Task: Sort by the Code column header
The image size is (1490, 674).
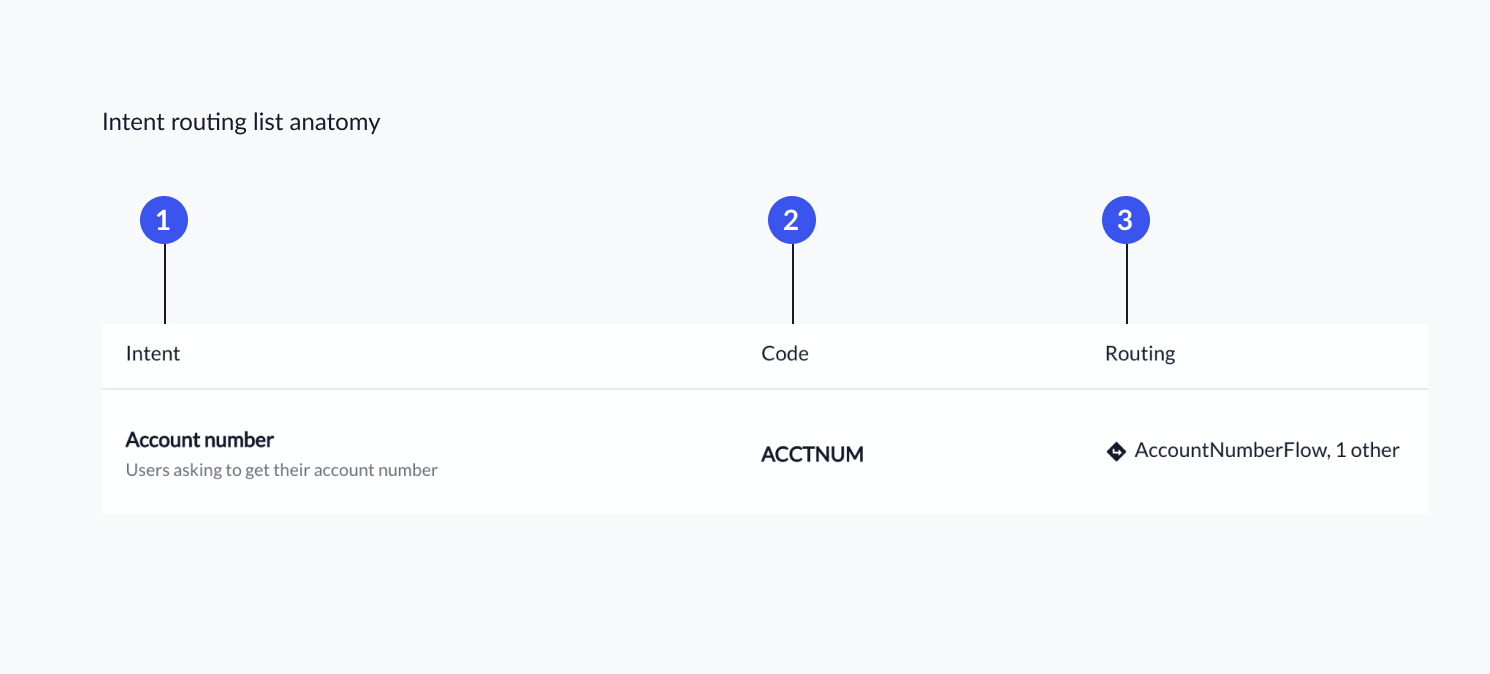Action: click(785, 353)
